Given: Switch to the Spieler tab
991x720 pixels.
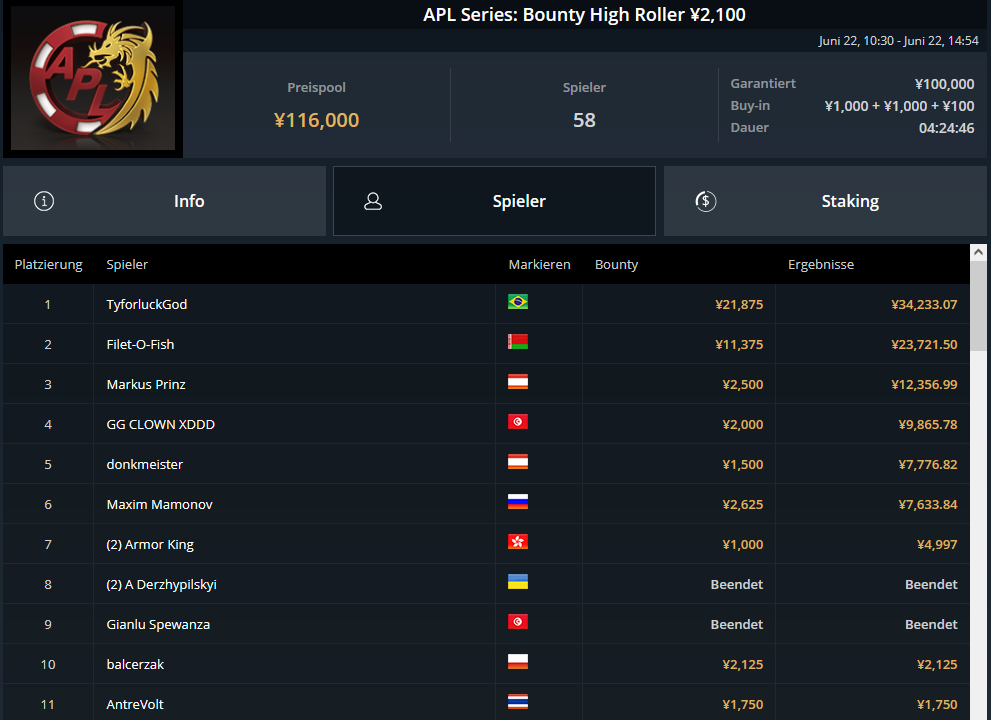Looking at the screenshot, I should [494, 201].
